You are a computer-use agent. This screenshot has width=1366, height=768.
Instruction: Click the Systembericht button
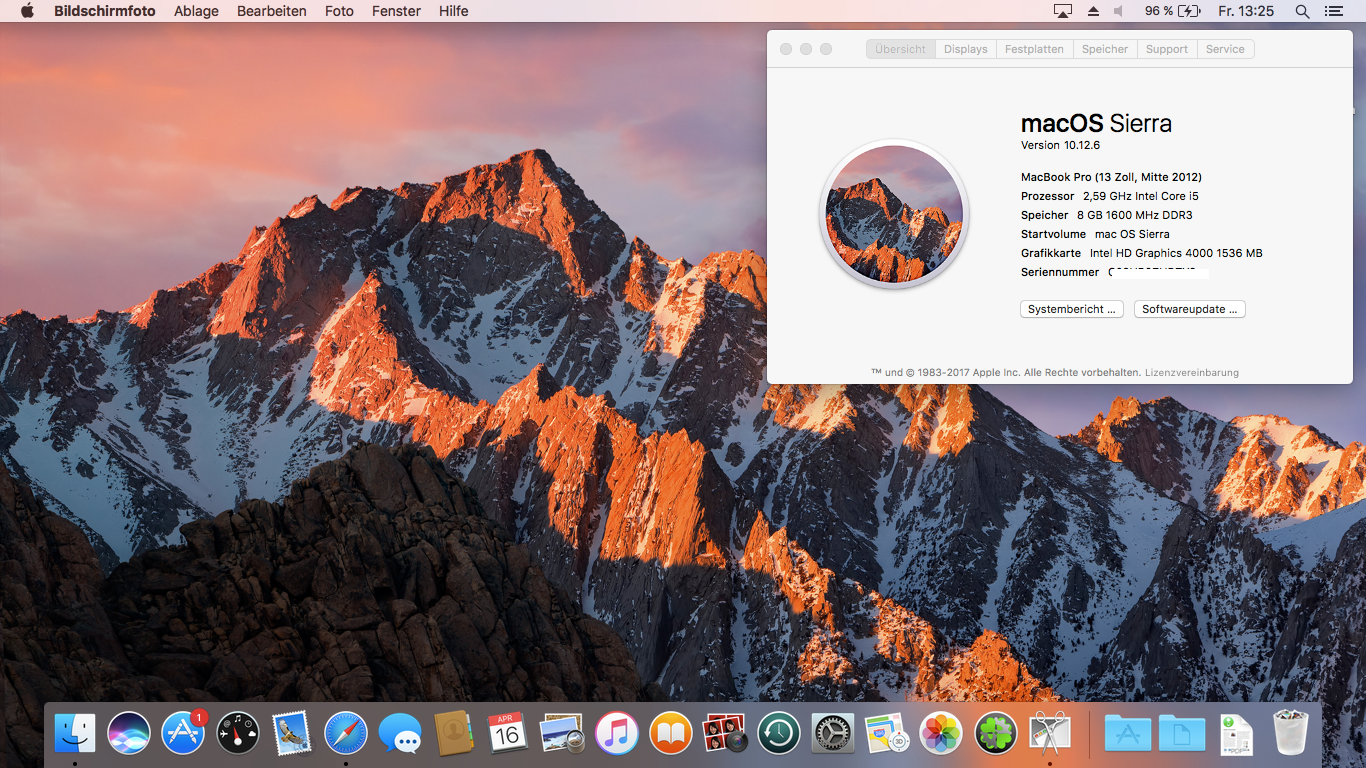(x=1071, y=309)
